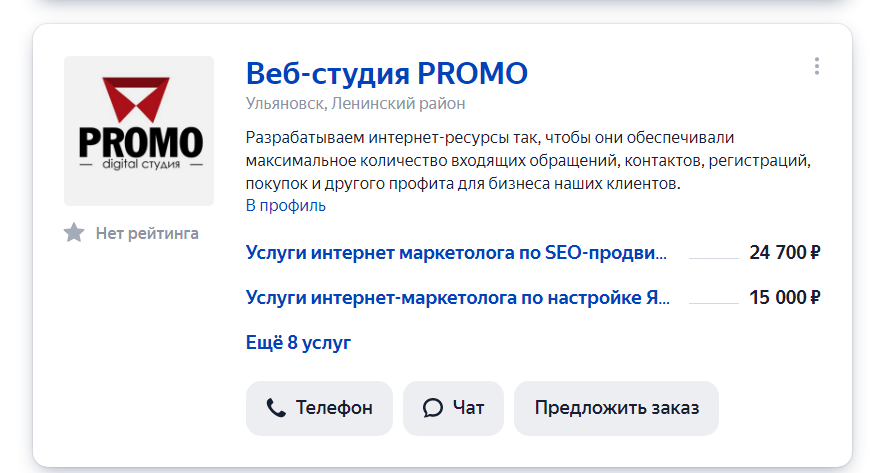Open the three-dot options menu

[817, 66]
